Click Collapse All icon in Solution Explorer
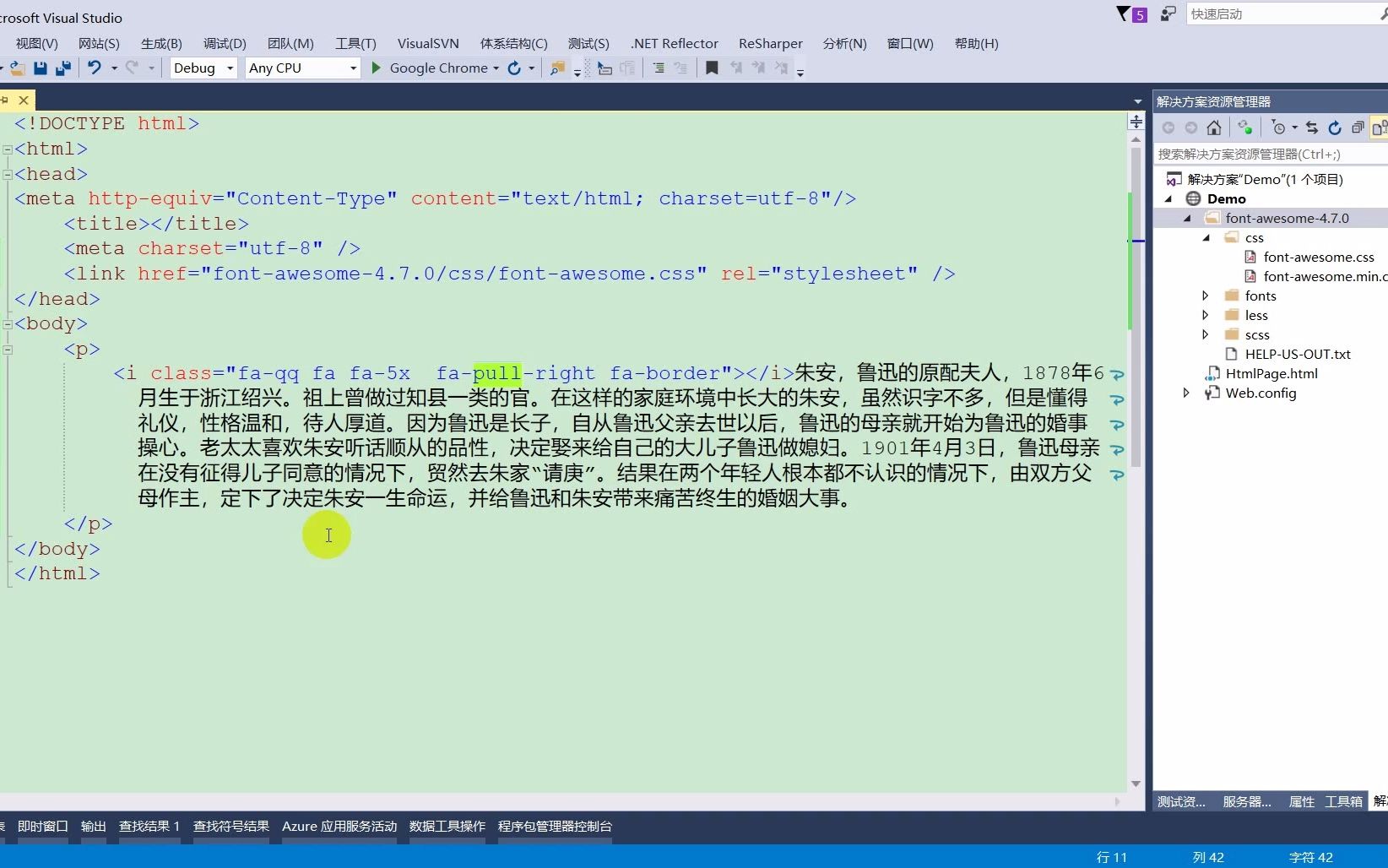1388x868 pixels. tap(1358, 127)
